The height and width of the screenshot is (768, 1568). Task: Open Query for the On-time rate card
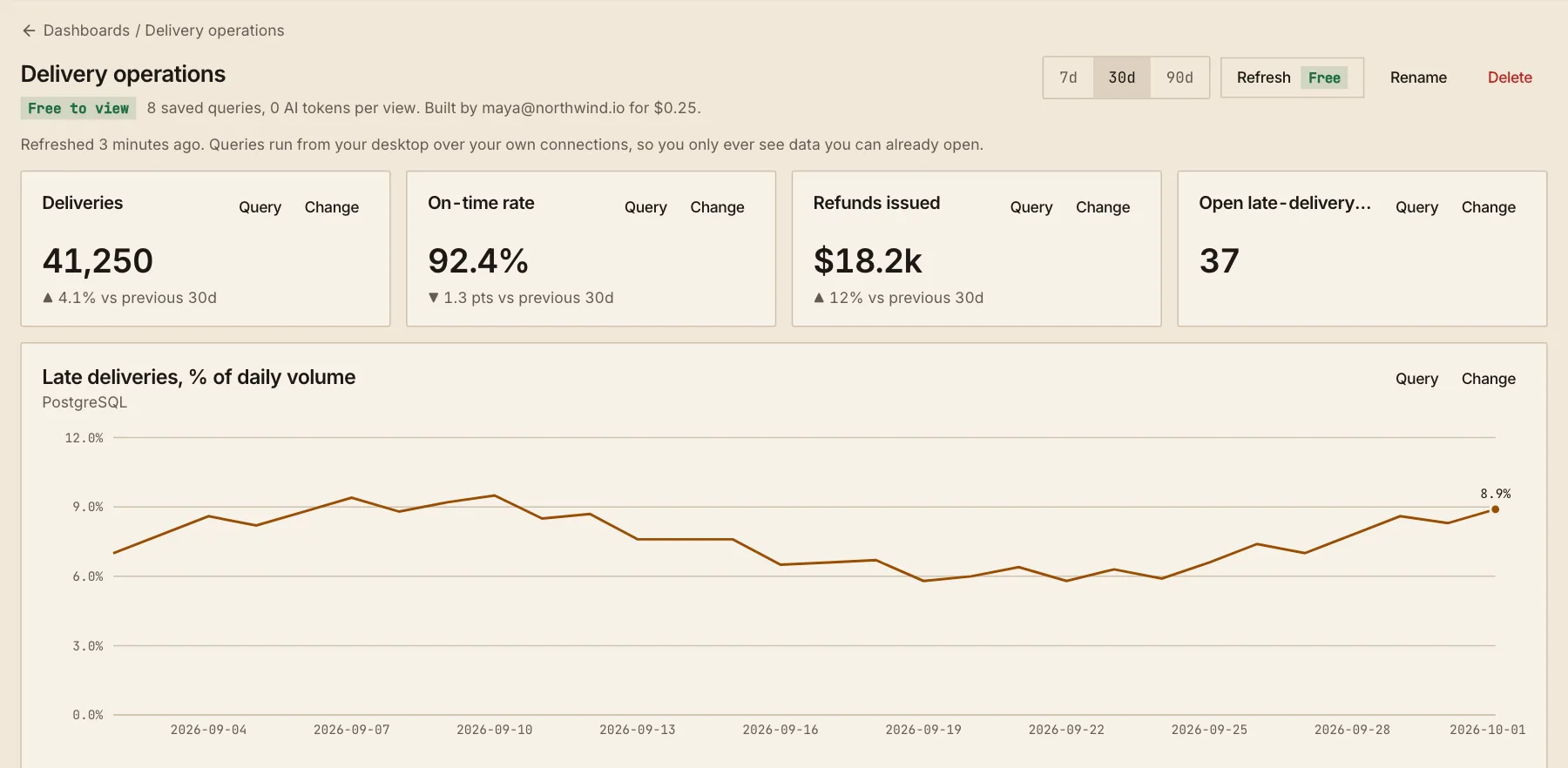(x=645, y=207)
